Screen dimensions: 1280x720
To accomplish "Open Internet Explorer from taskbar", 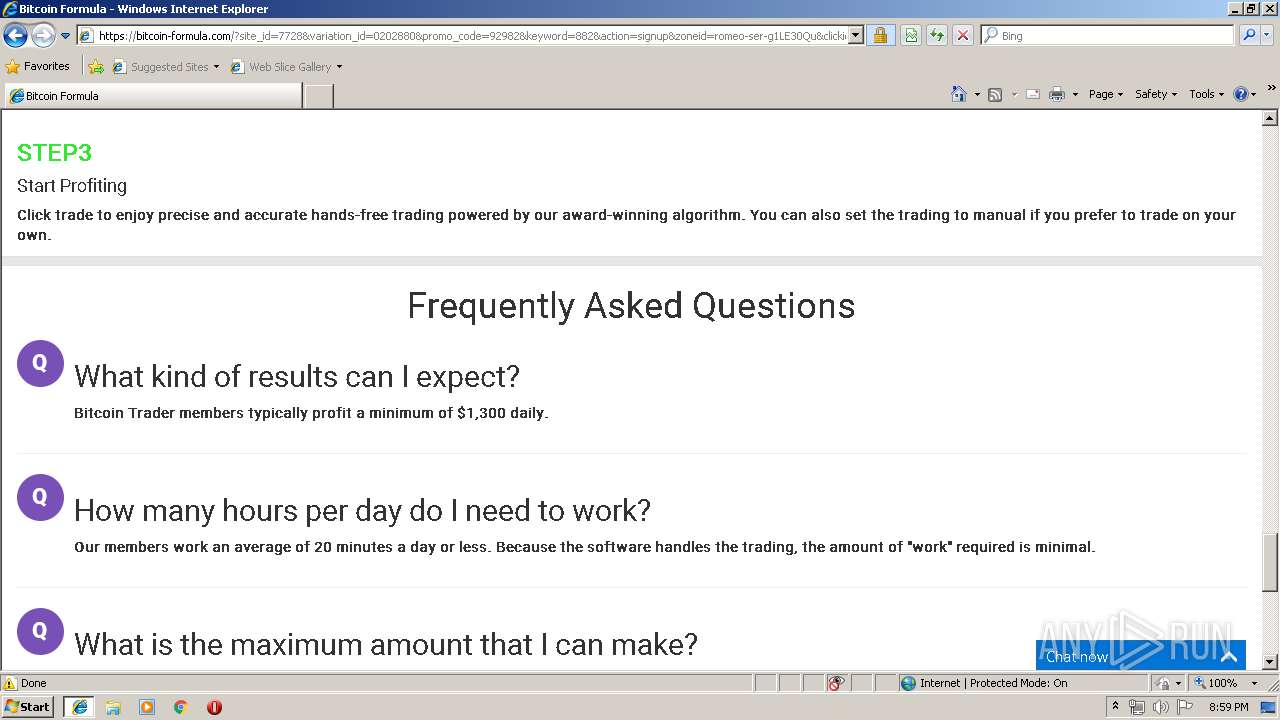I will pyautogui.click(x=79, y=707).
